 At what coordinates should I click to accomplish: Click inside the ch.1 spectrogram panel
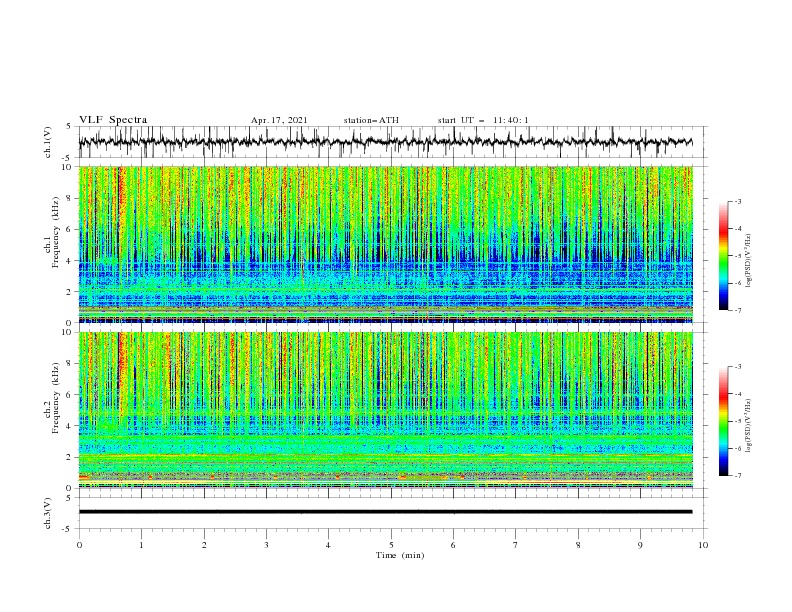tap(385, 244)
